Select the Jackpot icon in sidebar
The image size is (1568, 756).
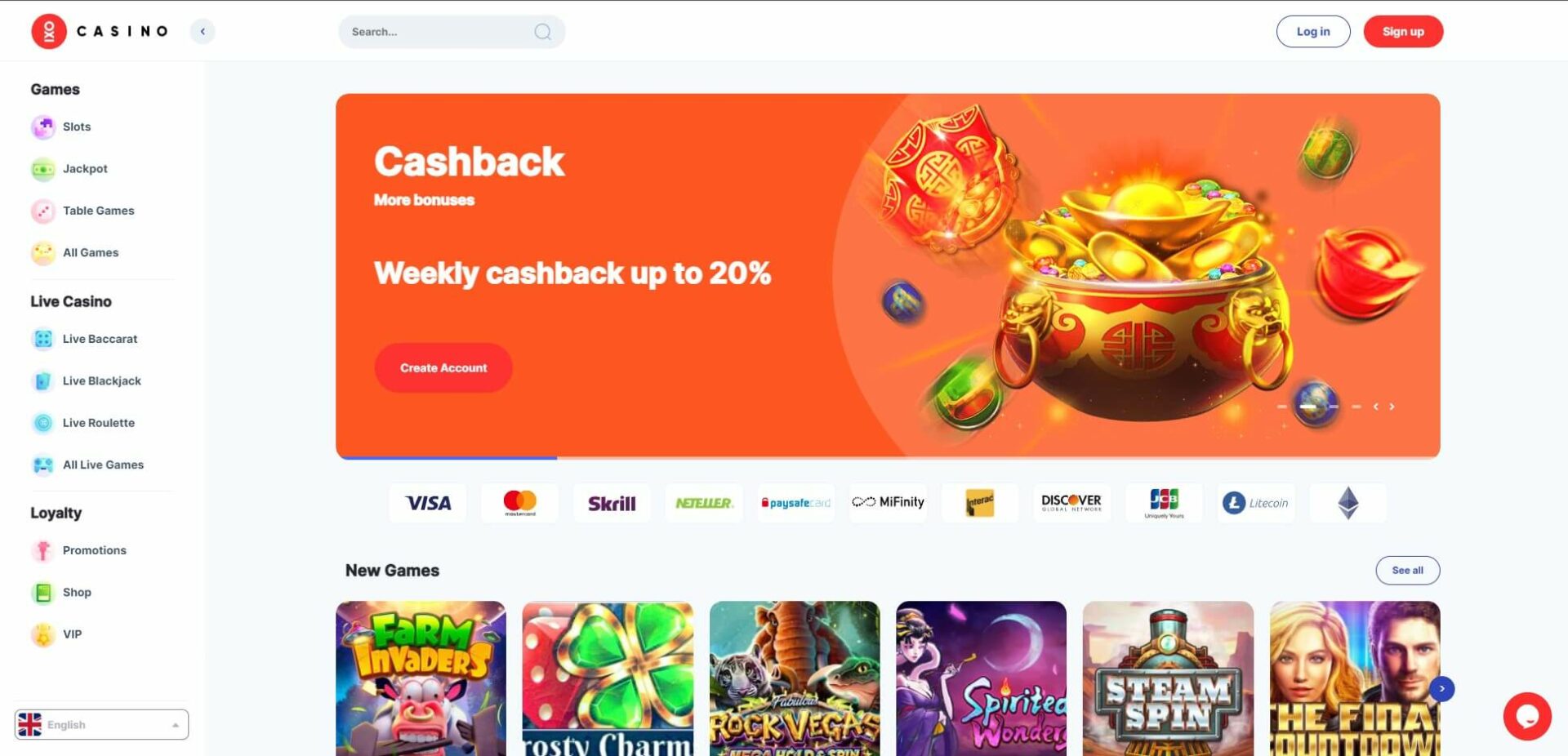(x=43, y=169)
